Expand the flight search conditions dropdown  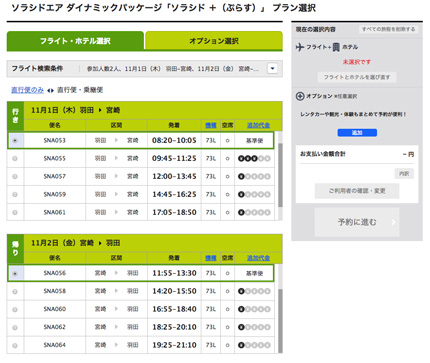pos(272,69)
